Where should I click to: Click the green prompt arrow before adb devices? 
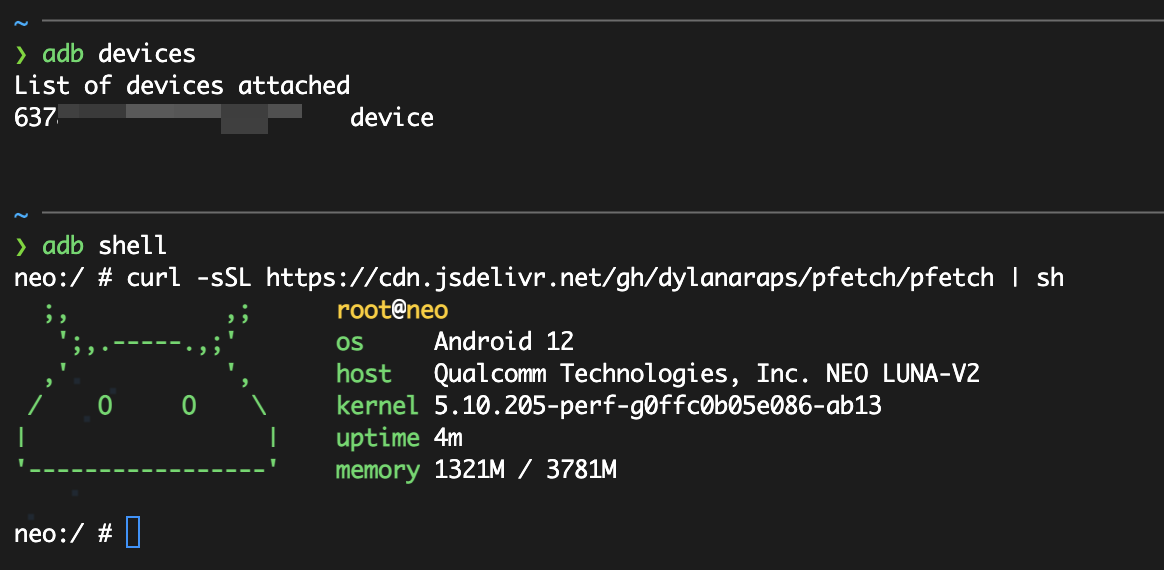pyautogui.click(x=21, y=53)
